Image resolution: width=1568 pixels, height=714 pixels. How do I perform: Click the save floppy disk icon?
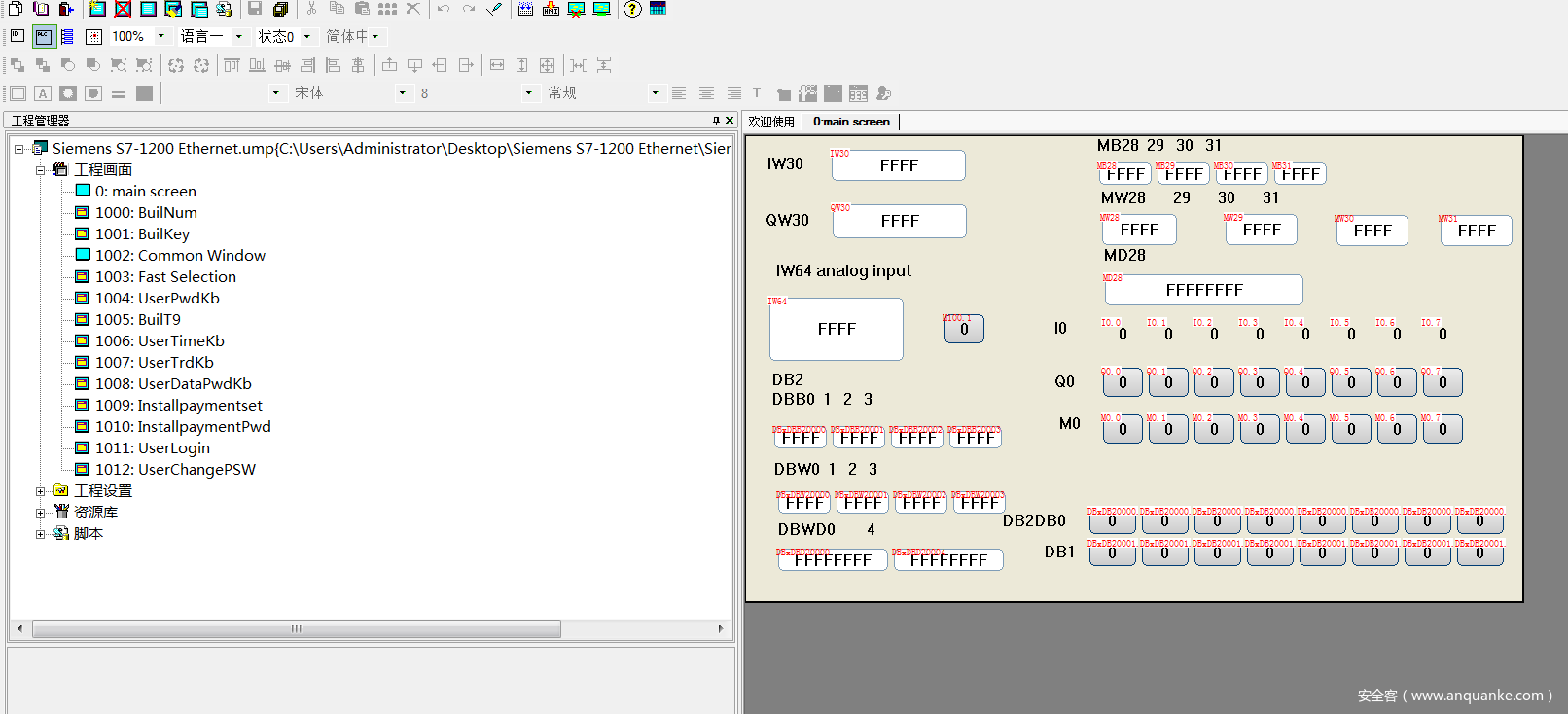coord(255,9)
